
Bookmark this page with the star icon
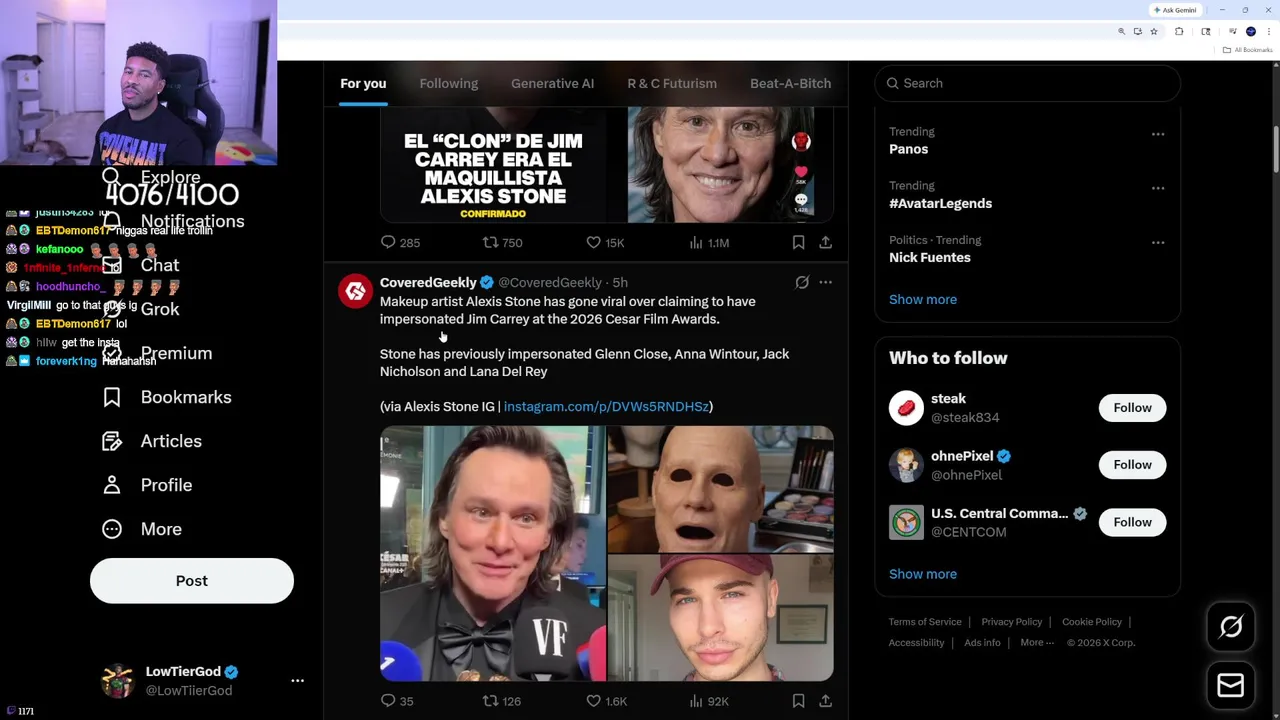(1153, 32)
